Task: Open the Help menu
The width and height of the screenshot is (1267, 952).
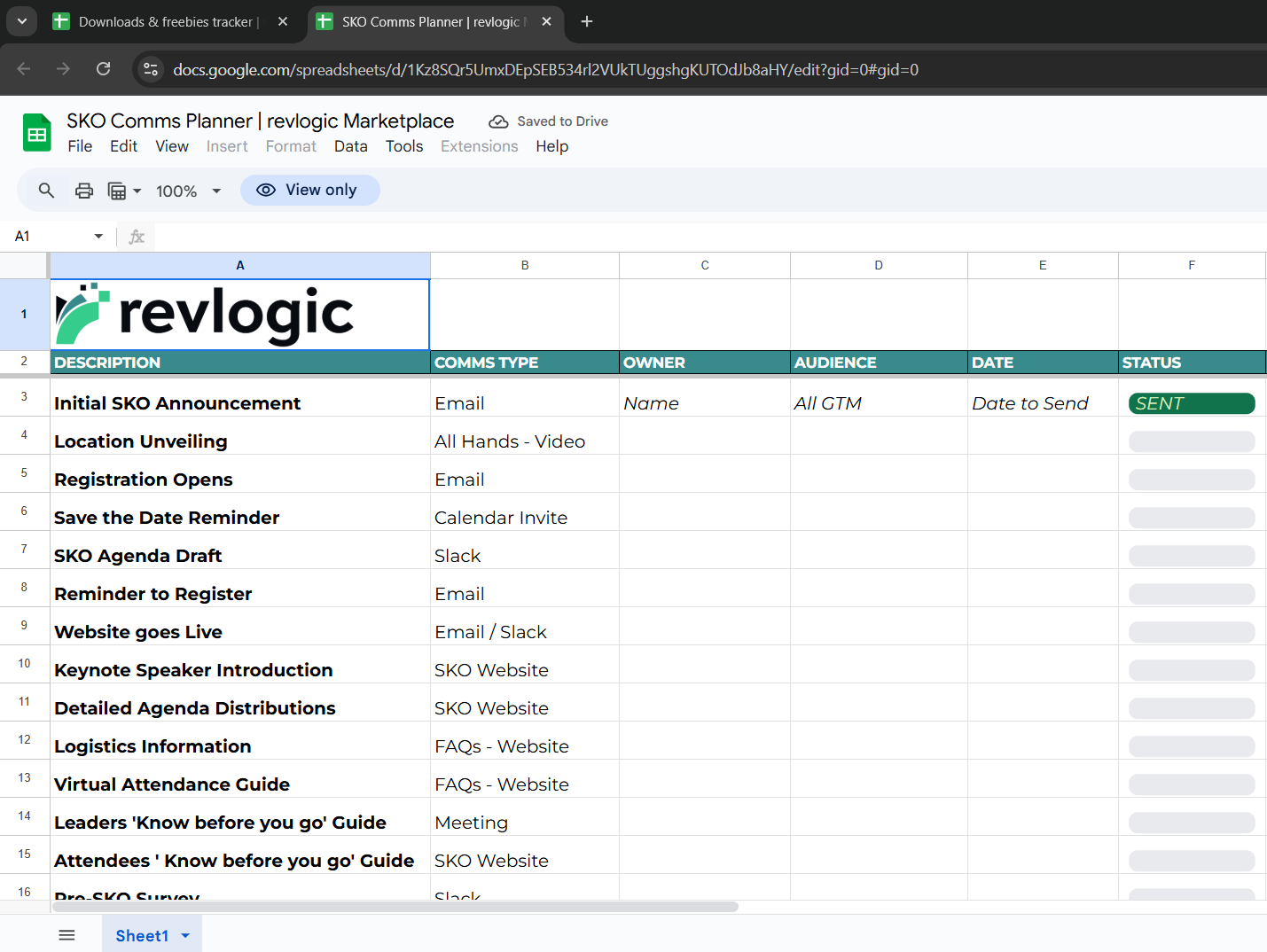Action: coord(551,146)
